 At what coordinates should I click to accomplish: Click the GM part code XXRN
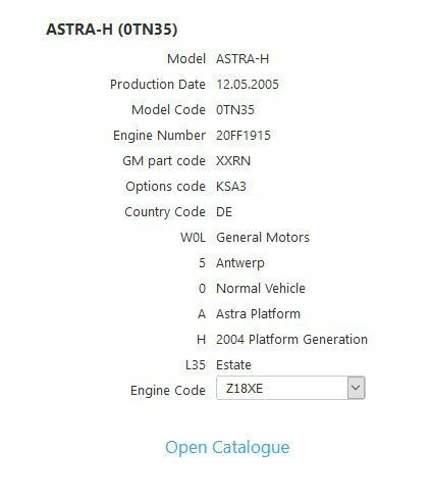[233, 161]
